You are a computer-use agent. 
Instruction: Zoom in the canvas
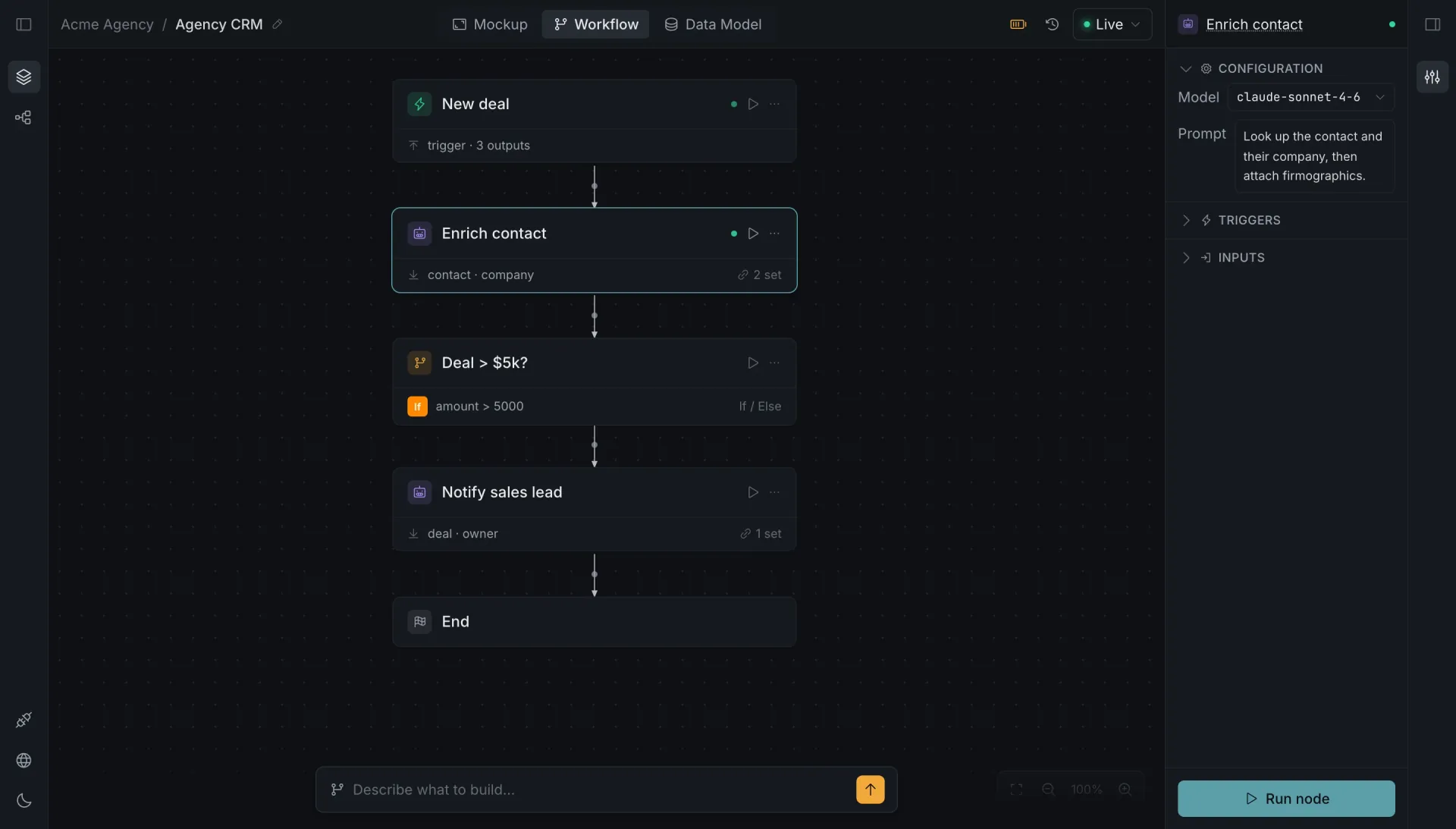pyautogui.click(x=1125, y=790)
